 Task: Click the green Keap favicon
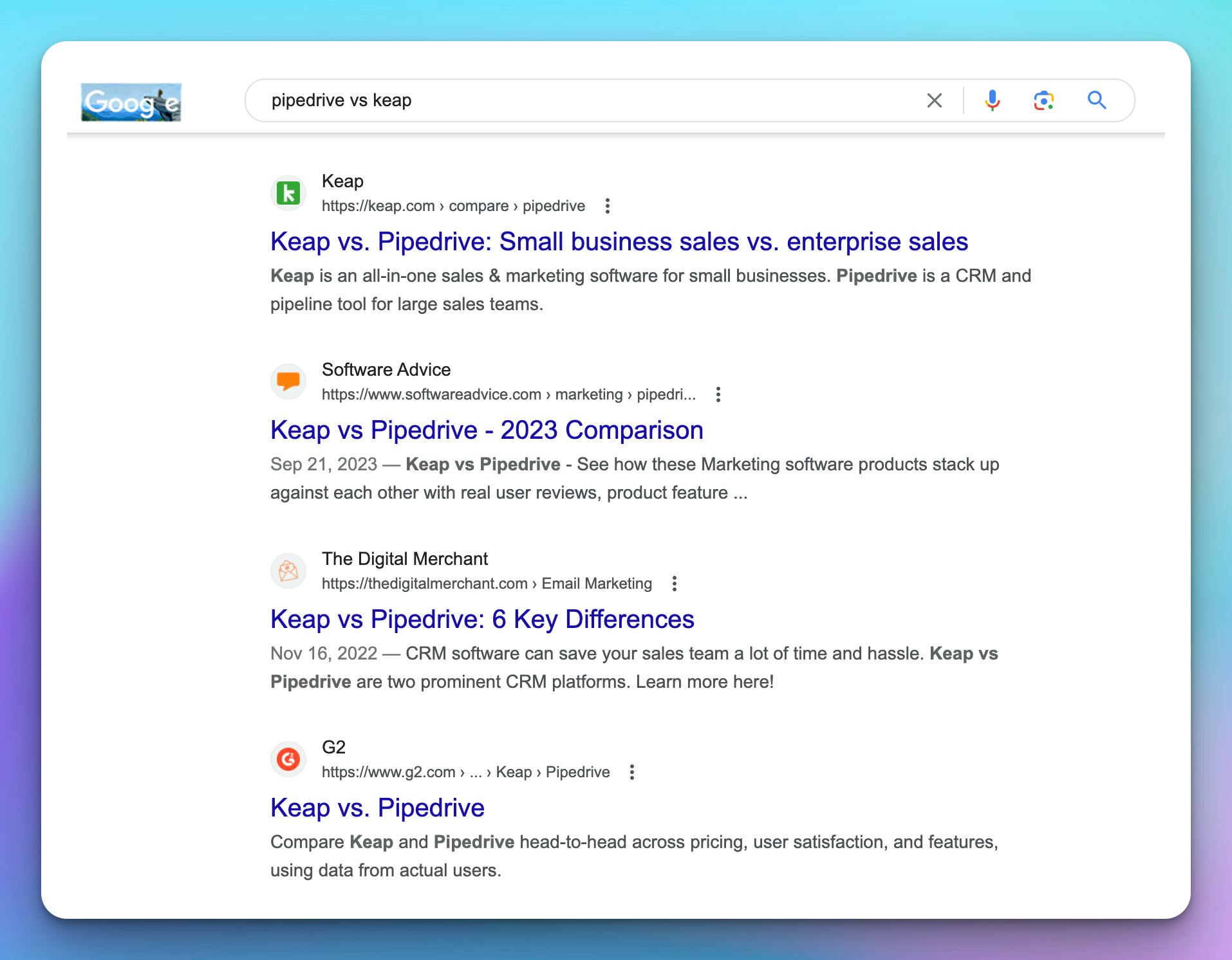click(x=288, y=193)
